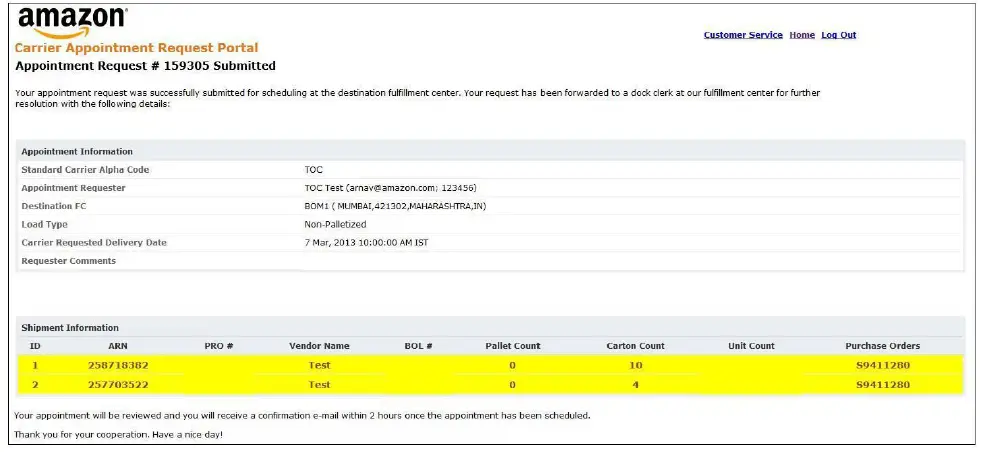Image resolution: width=983 pixels, height=452 pixels.
Task: Select ARN 258718382
Action: (x=118, y=365)
